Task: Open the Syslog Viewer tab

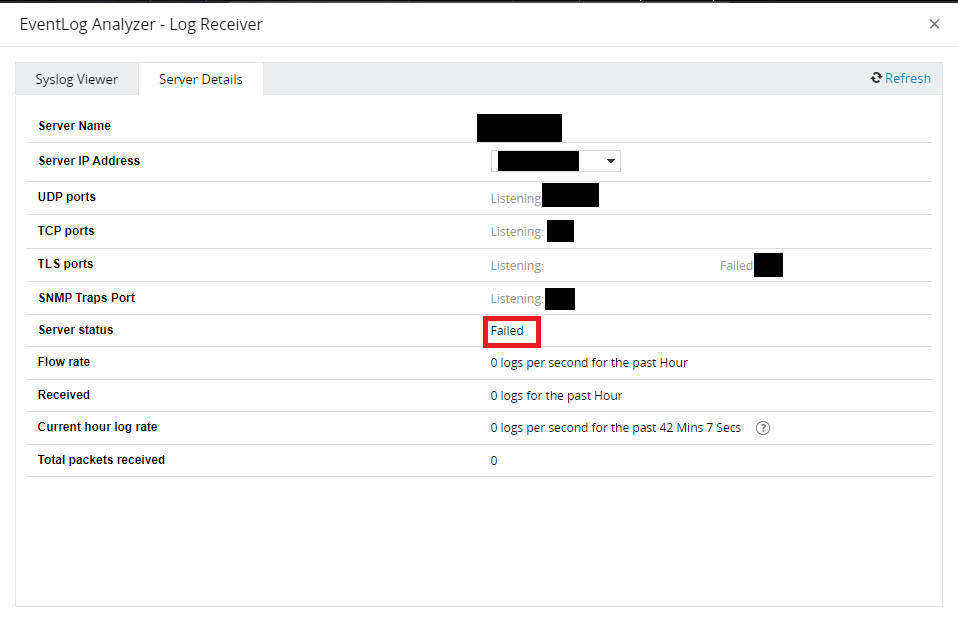Action: [x=76, y=79]
